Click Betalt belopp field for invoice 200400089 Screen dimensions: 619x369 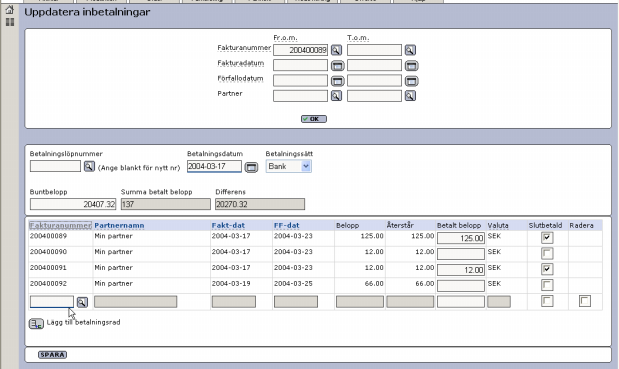pyautogui.click(x=461, y=238)
